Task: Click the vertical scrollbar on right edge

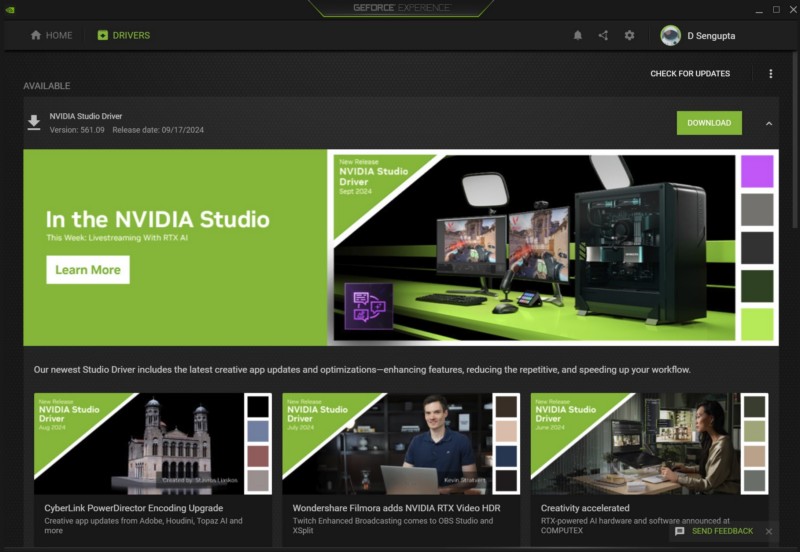Action: coord(795,140)
